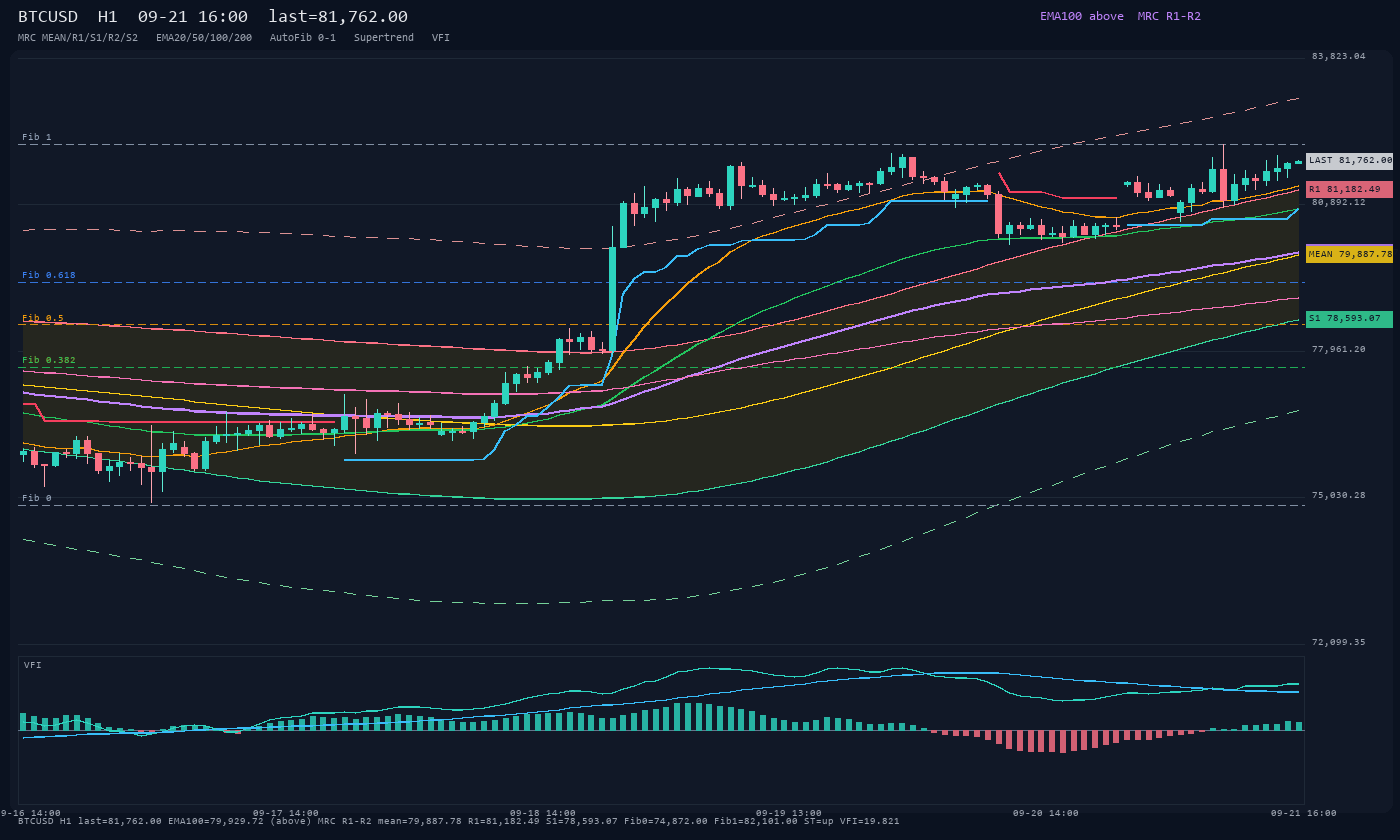Click the 09-17 14:00 time axis label
Viewport: 1400px width, 840px height.
coord(286,813)
